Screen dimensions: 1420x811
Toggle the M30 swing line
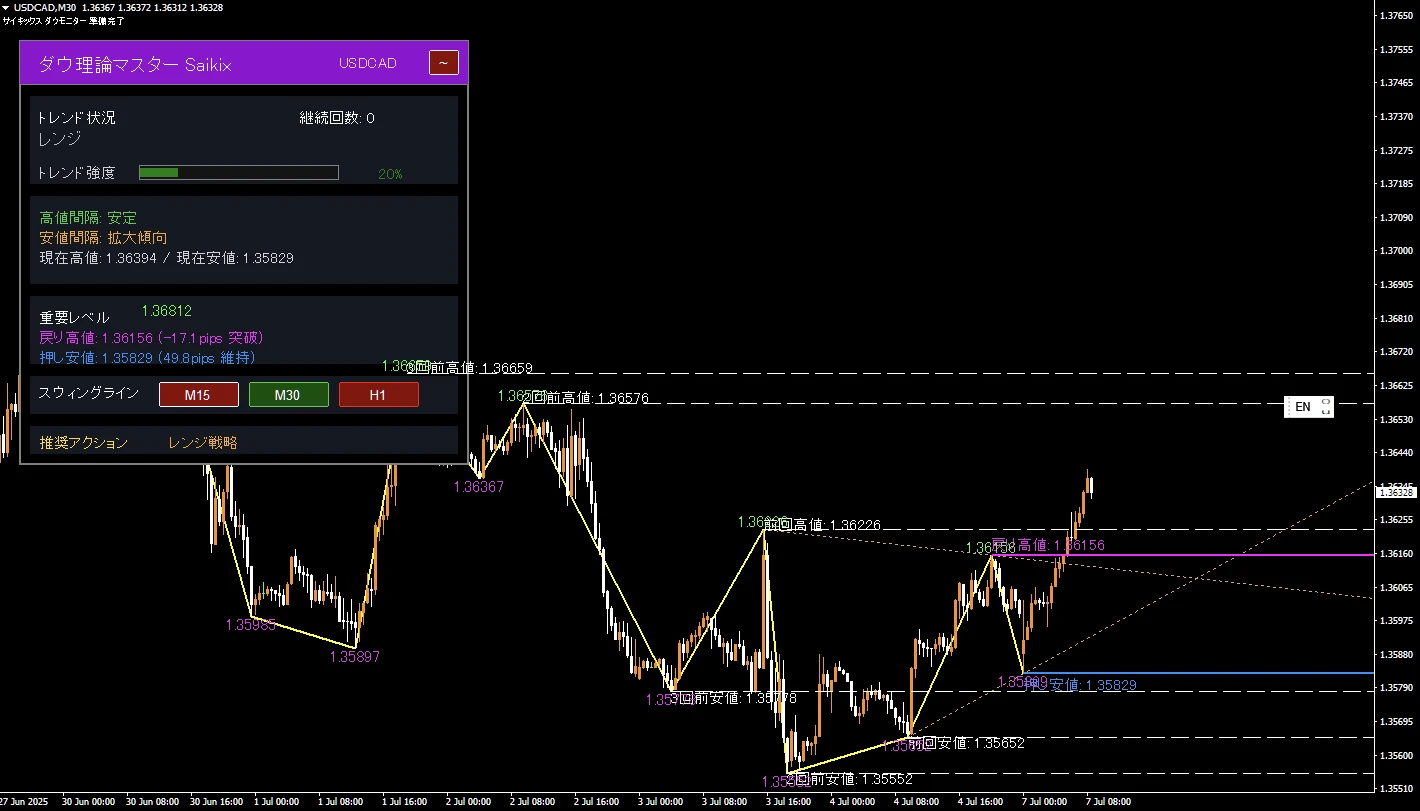click(x=288, y=395)
